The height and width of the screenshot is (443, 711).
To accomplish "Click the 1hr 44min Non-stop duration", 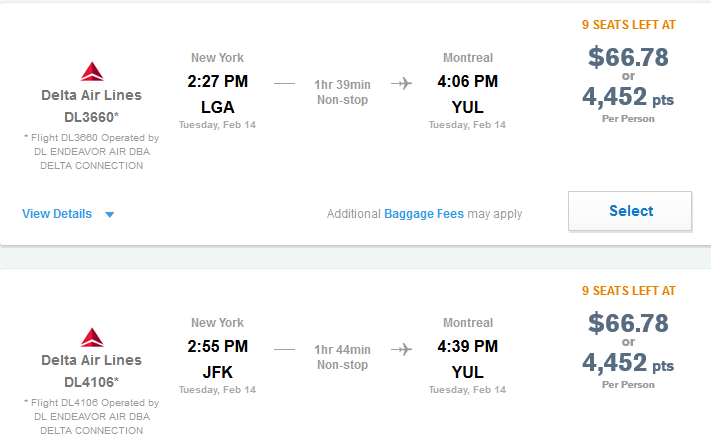I will tap(342, 357).
